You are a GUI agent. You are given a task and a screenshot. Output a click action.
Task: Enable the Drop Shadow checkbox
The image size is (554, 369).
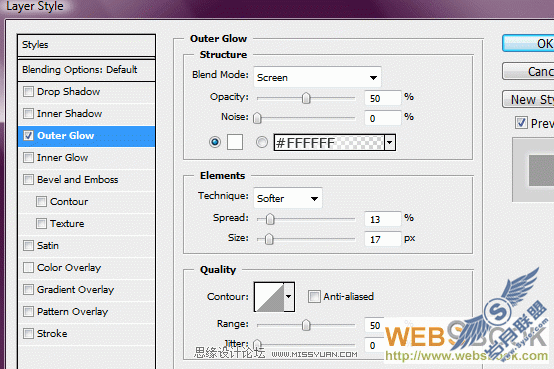click(28, 92)
